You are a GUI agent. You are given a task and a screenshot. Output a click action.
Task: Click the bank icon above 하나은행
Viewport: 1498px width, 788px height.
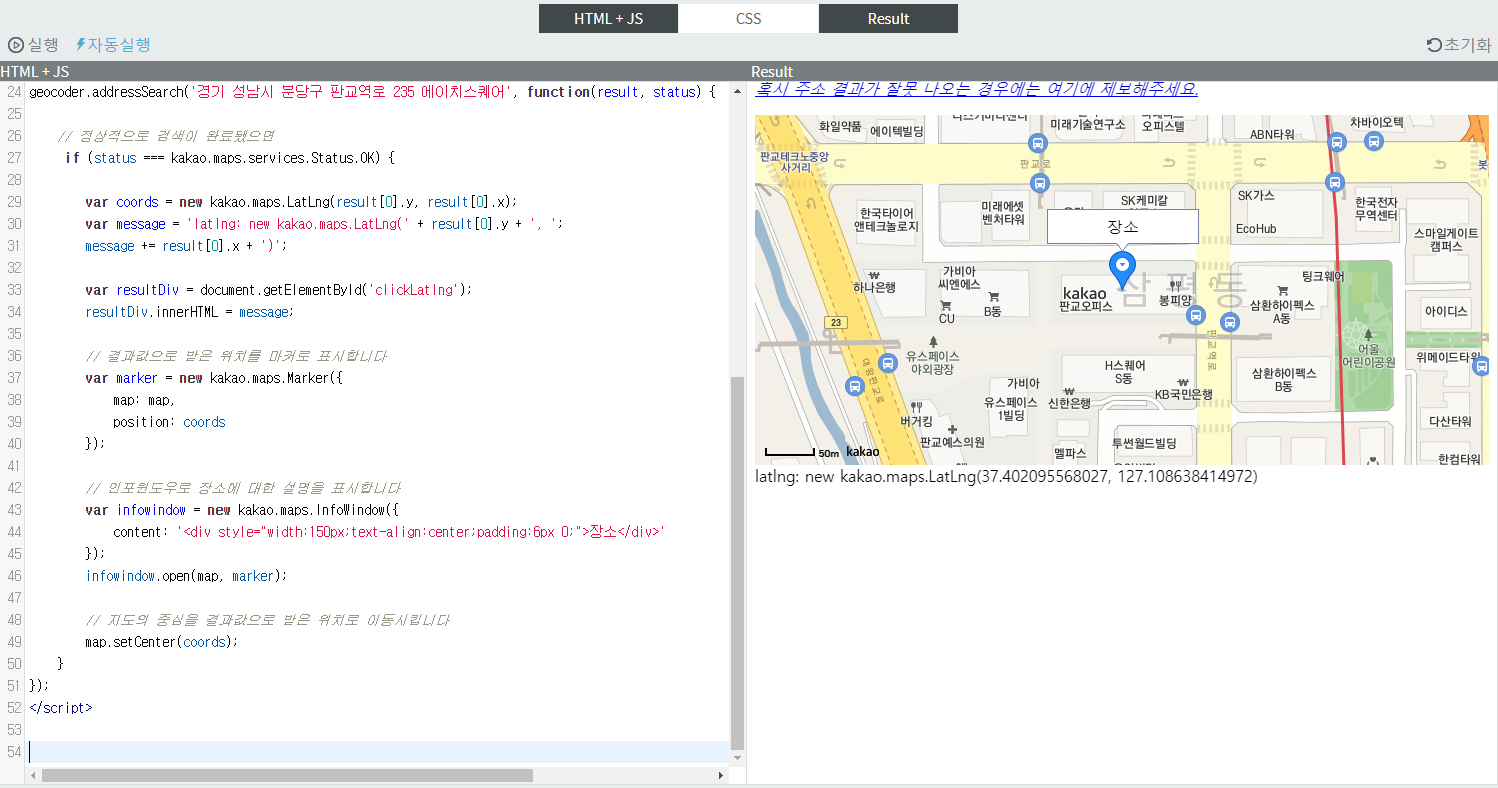(x=875, y=274)
